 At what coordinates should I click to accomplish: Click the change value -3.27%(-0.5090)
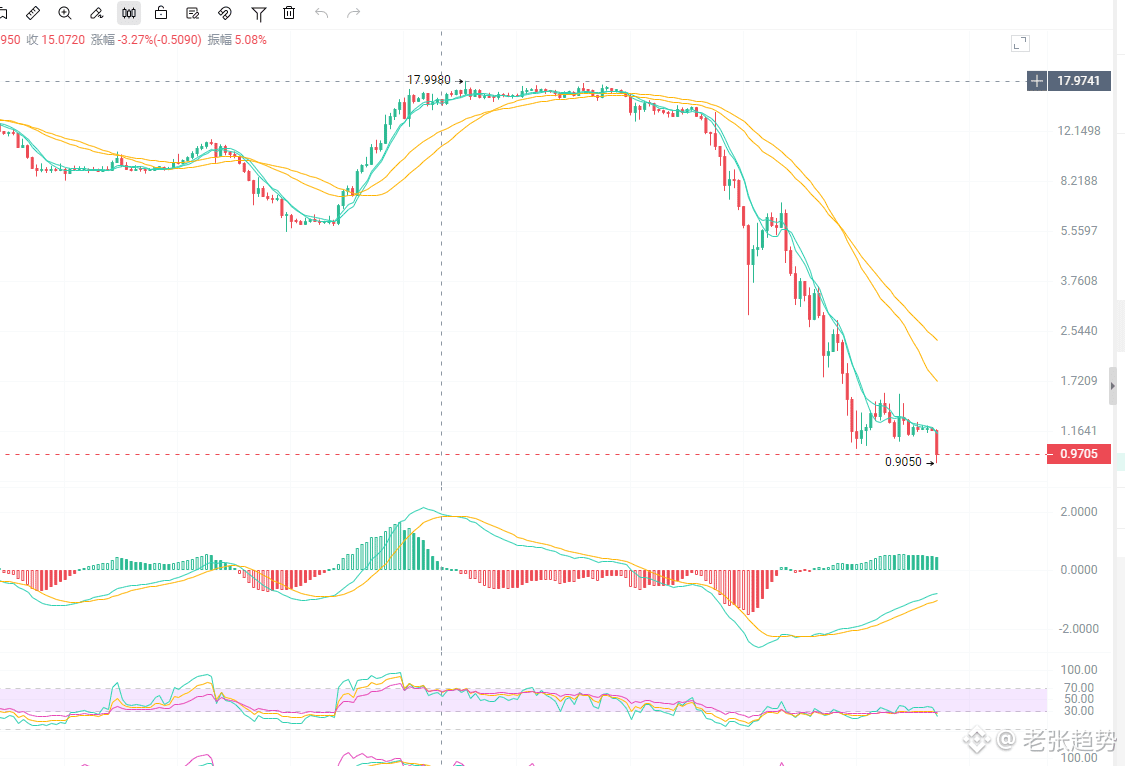pyautogui.click(x=160, y=39)
